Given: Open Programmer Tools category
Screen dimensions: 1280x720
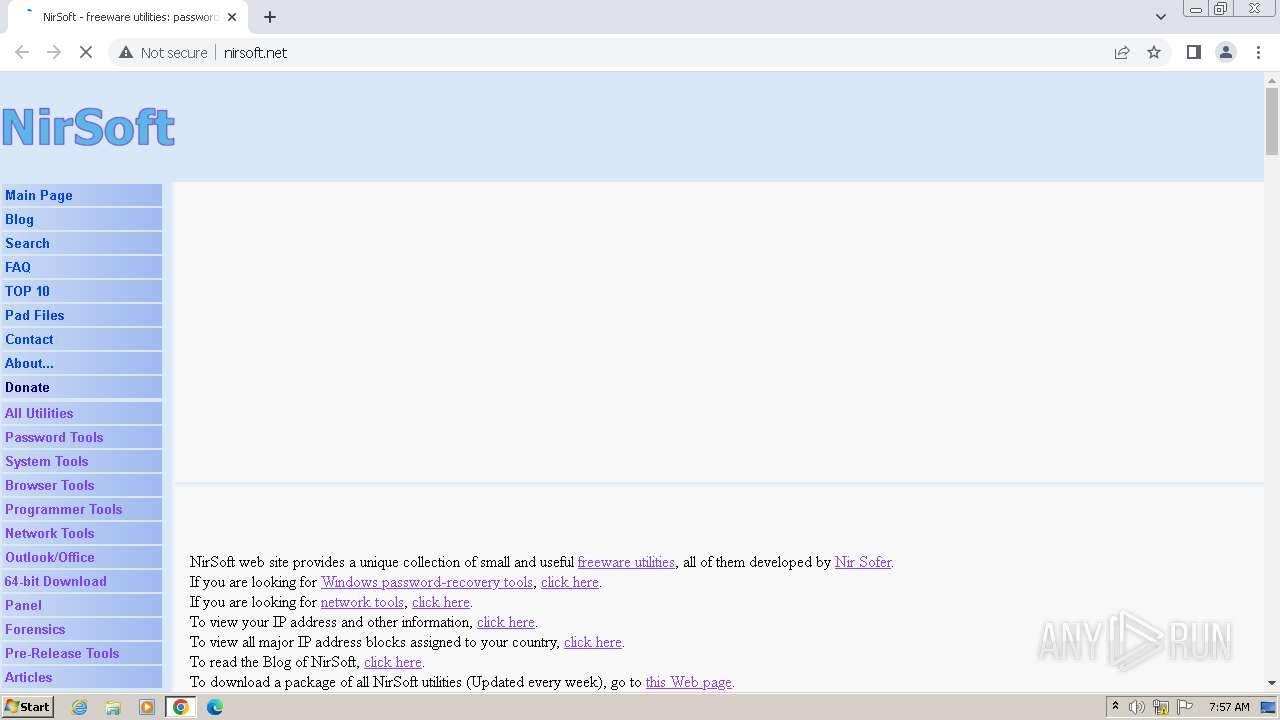Looking at the screenshot, I should pos(81,509).
